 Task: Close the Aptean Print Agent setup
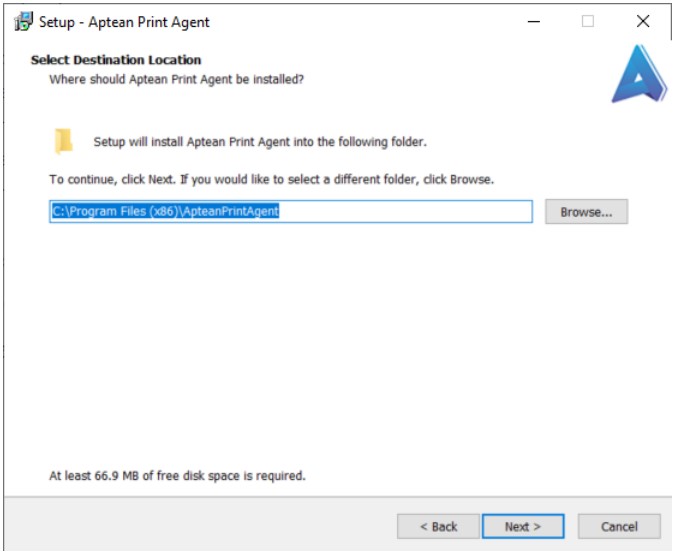(643, 21)
